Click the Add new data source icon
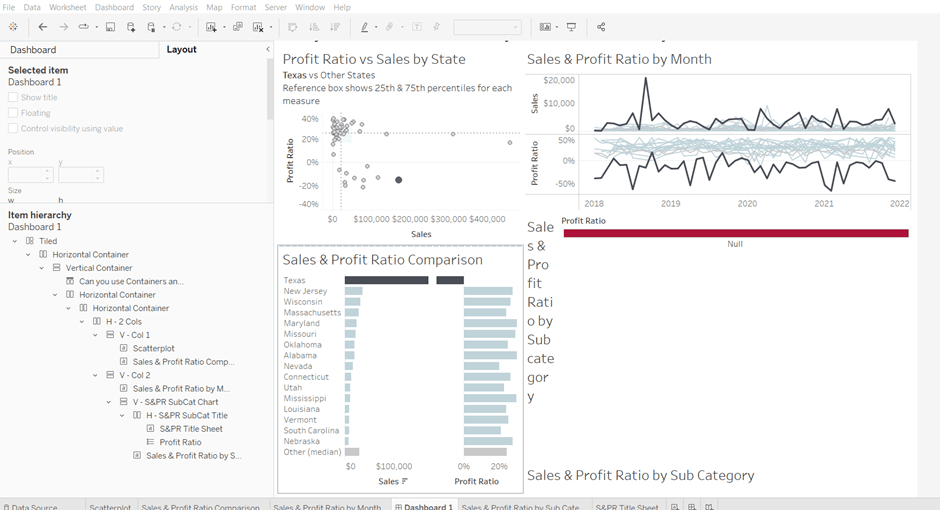Screen dimensions: 940x510 pyautogui.click(x=132, y=27)
